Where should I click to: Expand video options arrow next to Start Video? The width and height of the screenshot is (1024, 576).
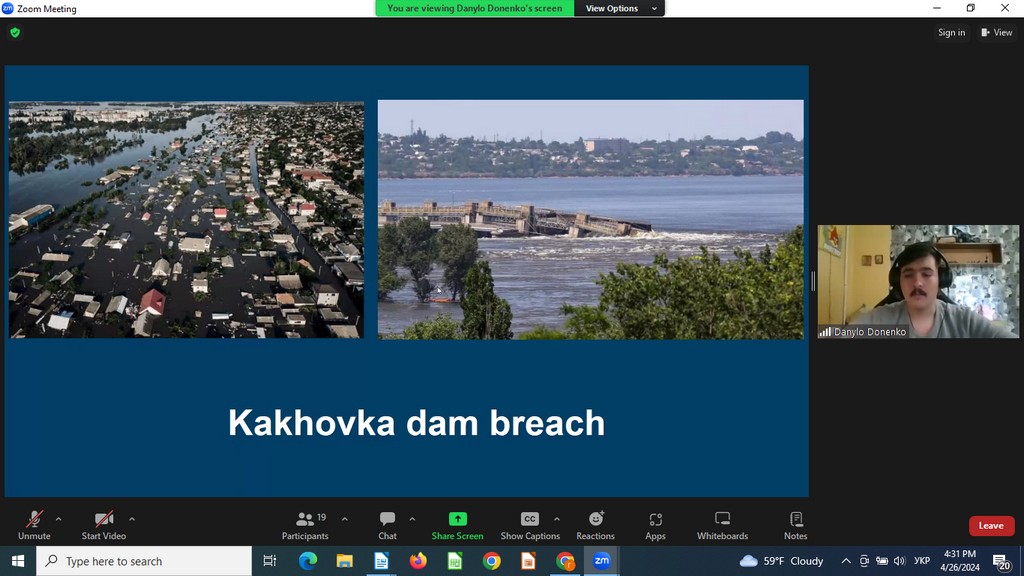pos(132,519)
